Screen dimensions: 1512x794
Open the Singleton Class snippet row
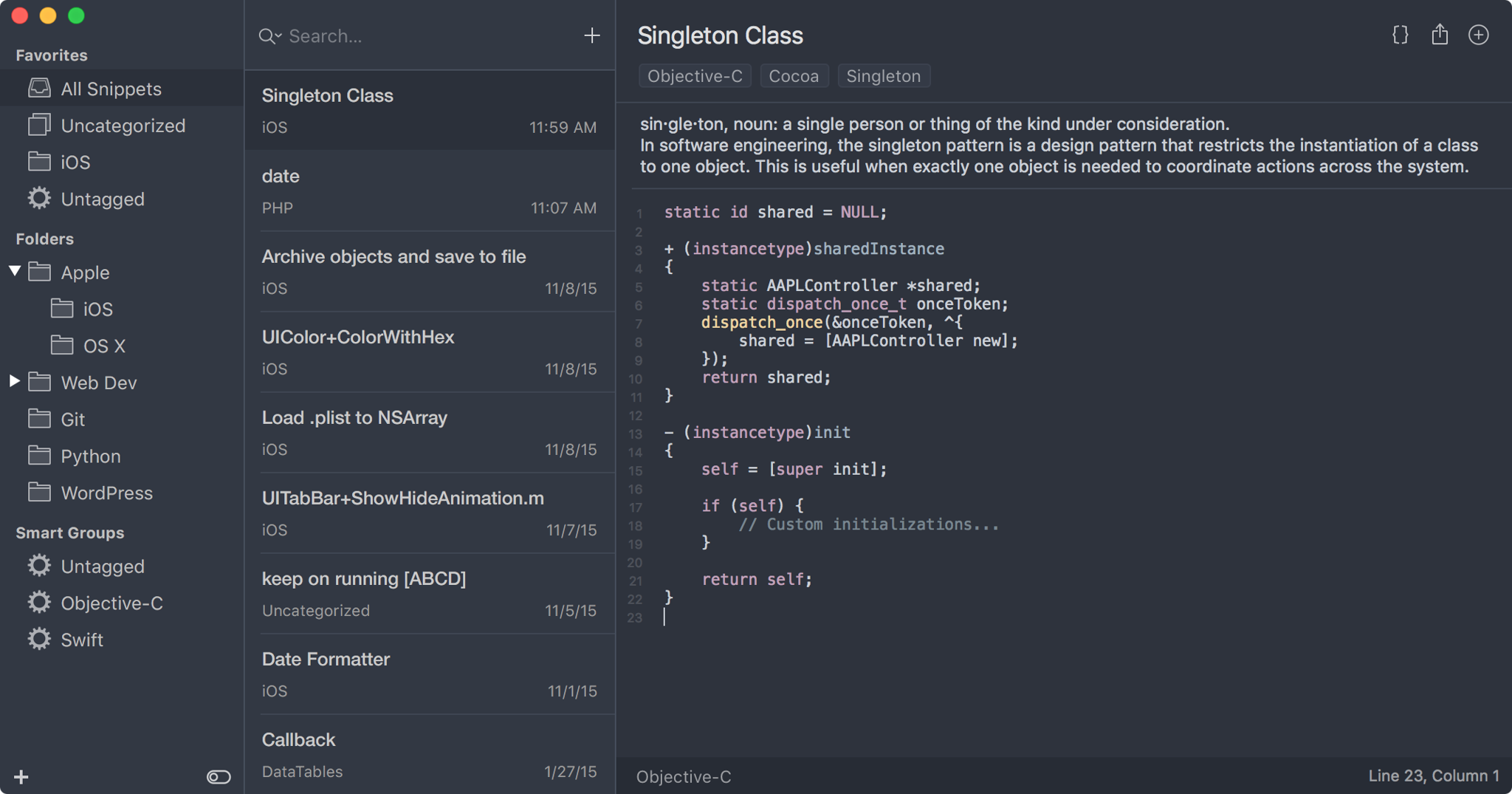click(430, 110)
